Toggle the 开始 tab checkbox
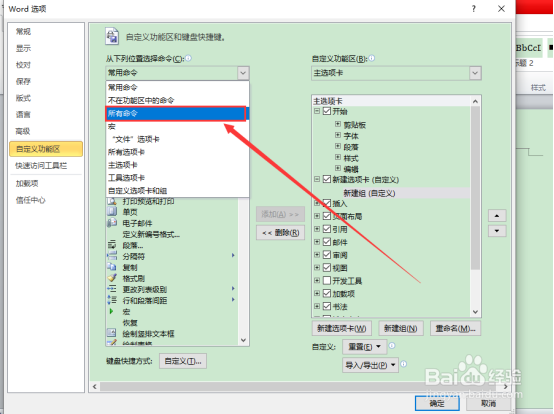This screenshot has width=554, height=414. point(327,111)
